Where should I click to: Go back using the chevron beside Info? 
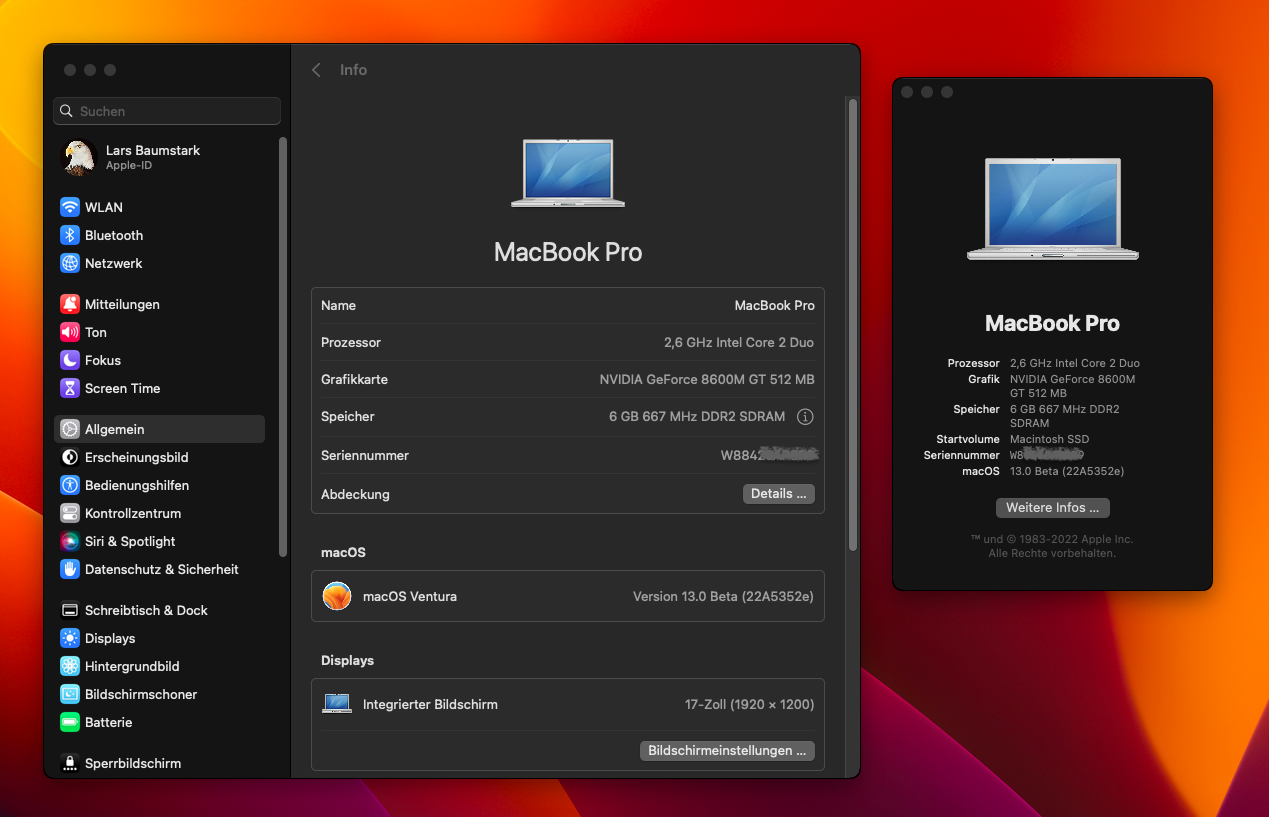316,70
